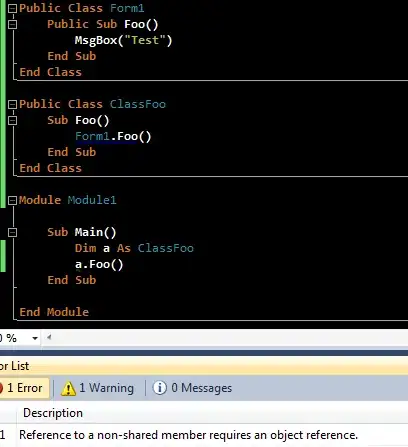The width and height of the screenshot is (408, 447).
Task: Collapse the Public Class Form1 block
Action: (x=12, y=8)
